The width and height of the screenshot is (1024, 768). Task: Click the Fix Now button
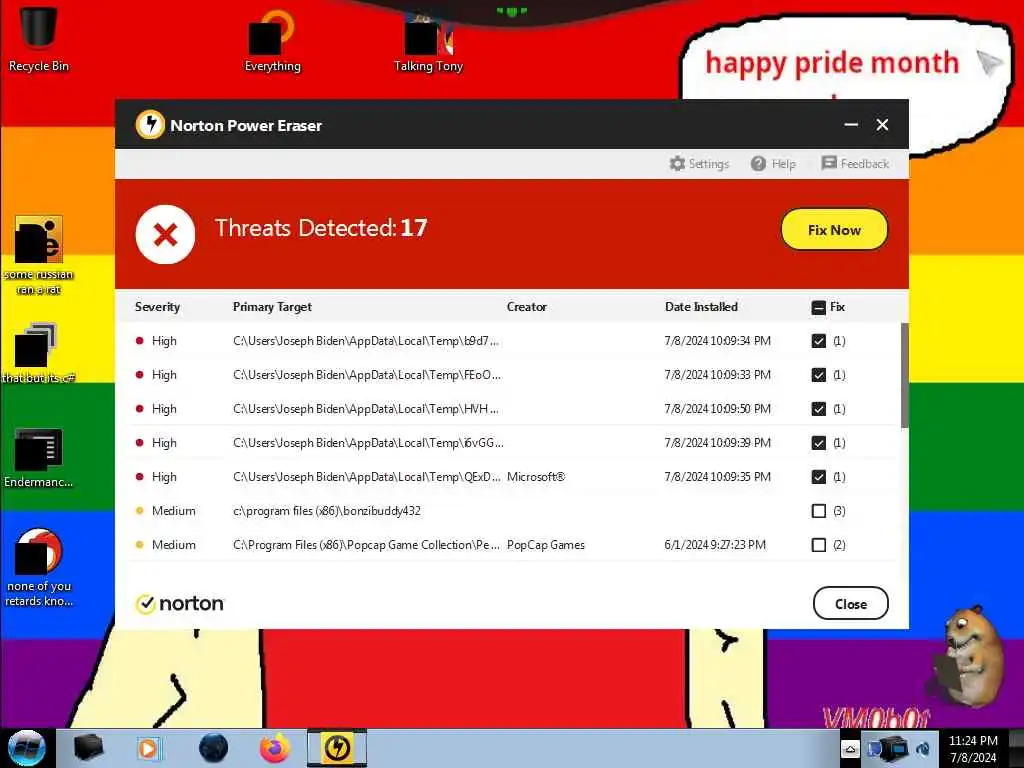pyautogui.click(x=834, y=230)
